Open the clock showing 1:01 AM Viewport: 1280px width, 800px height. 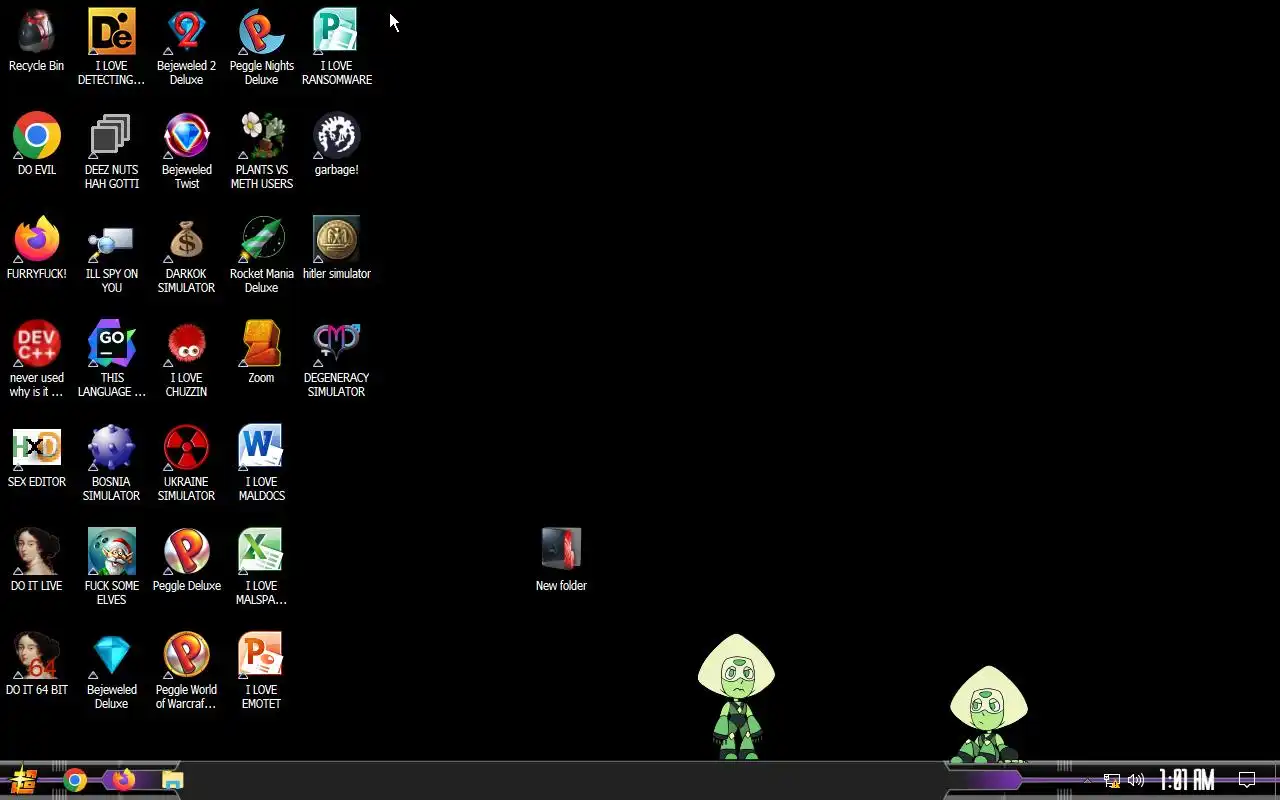(x=1186, y=780)
